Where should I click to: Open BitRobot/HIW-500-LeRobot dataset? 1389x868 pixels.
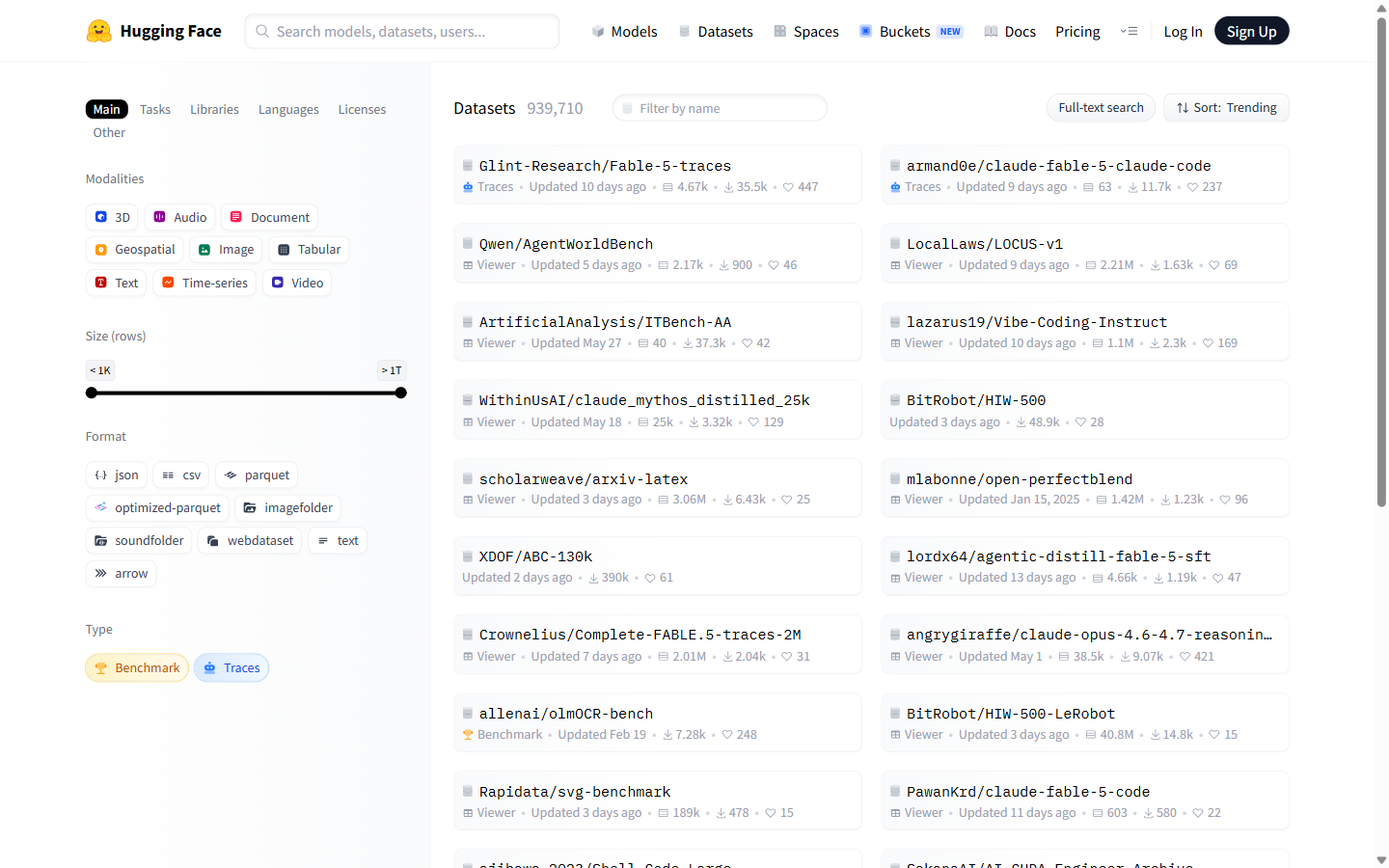[1085, 723]
